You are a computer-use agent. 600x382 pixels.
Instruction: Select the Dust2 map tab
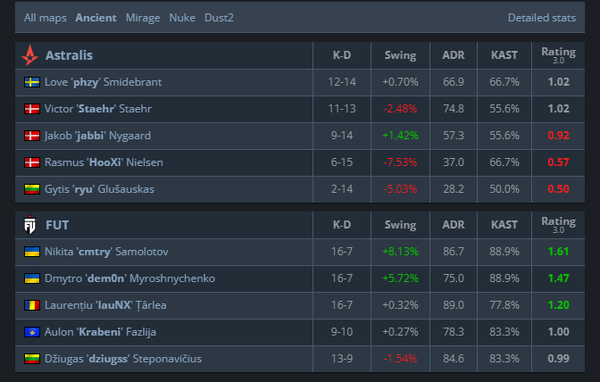tap(219, 18)
